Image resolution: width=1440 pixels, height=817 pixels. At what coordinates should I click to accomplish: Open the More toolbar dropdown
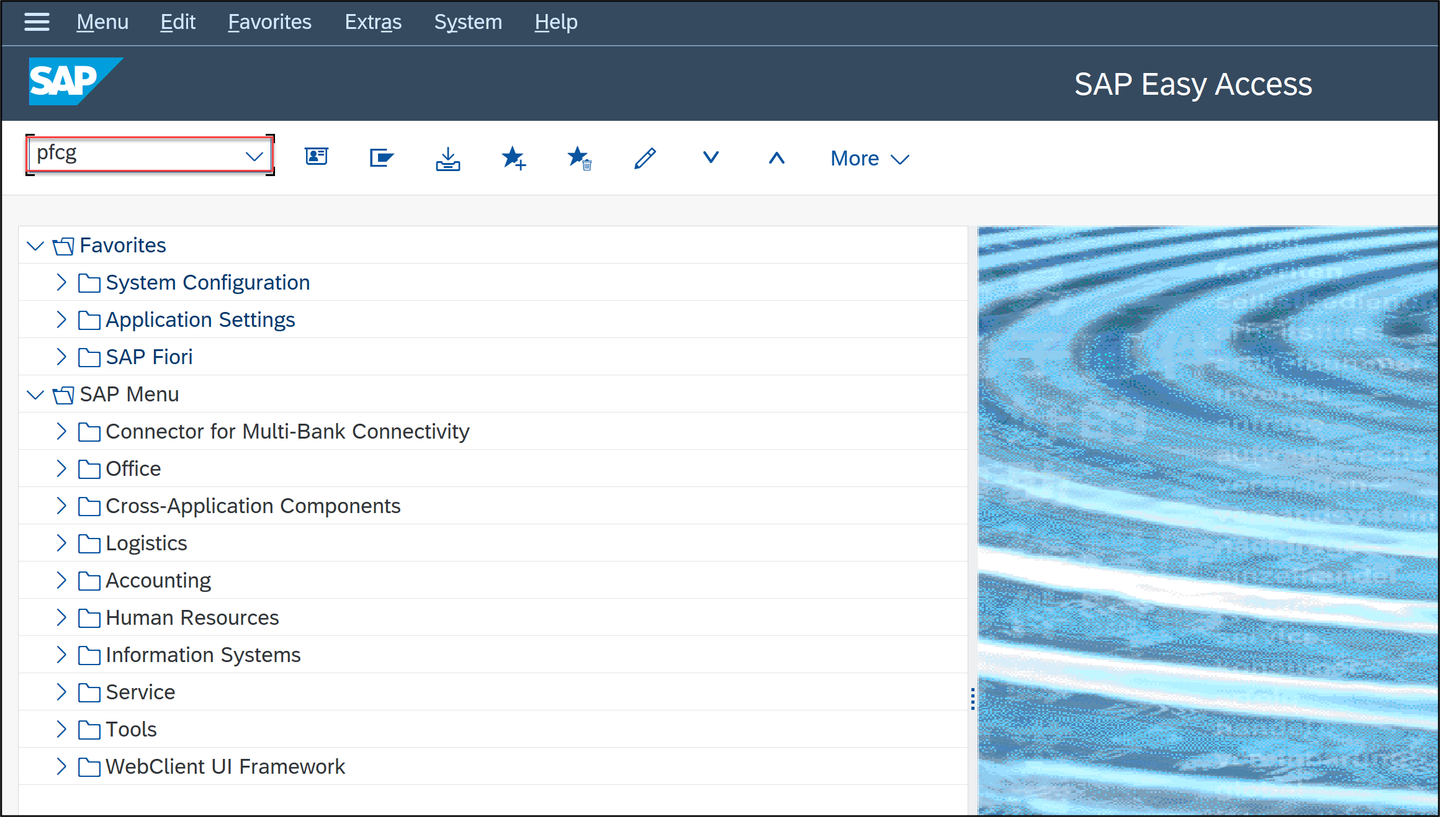click(870, 158)
